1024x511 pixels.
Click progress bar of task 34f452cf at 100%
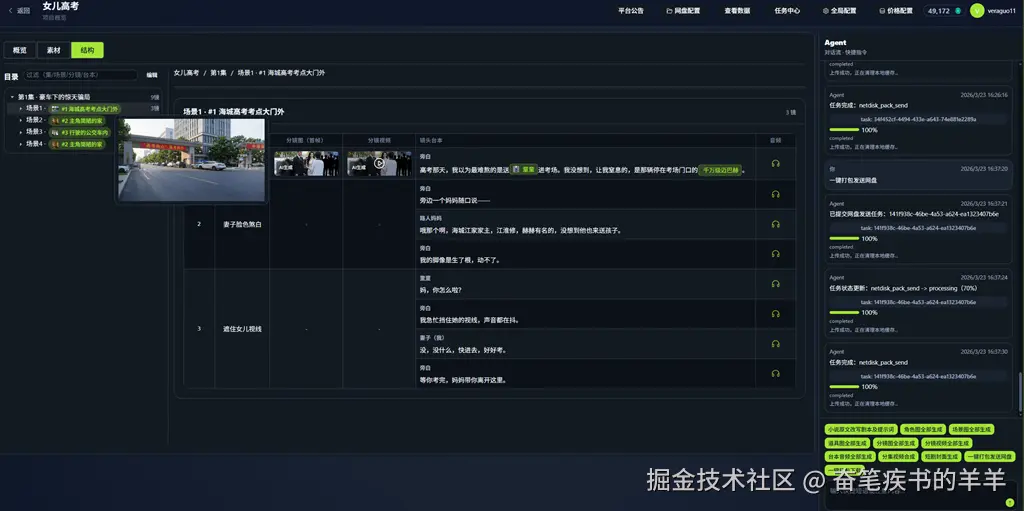844,130
